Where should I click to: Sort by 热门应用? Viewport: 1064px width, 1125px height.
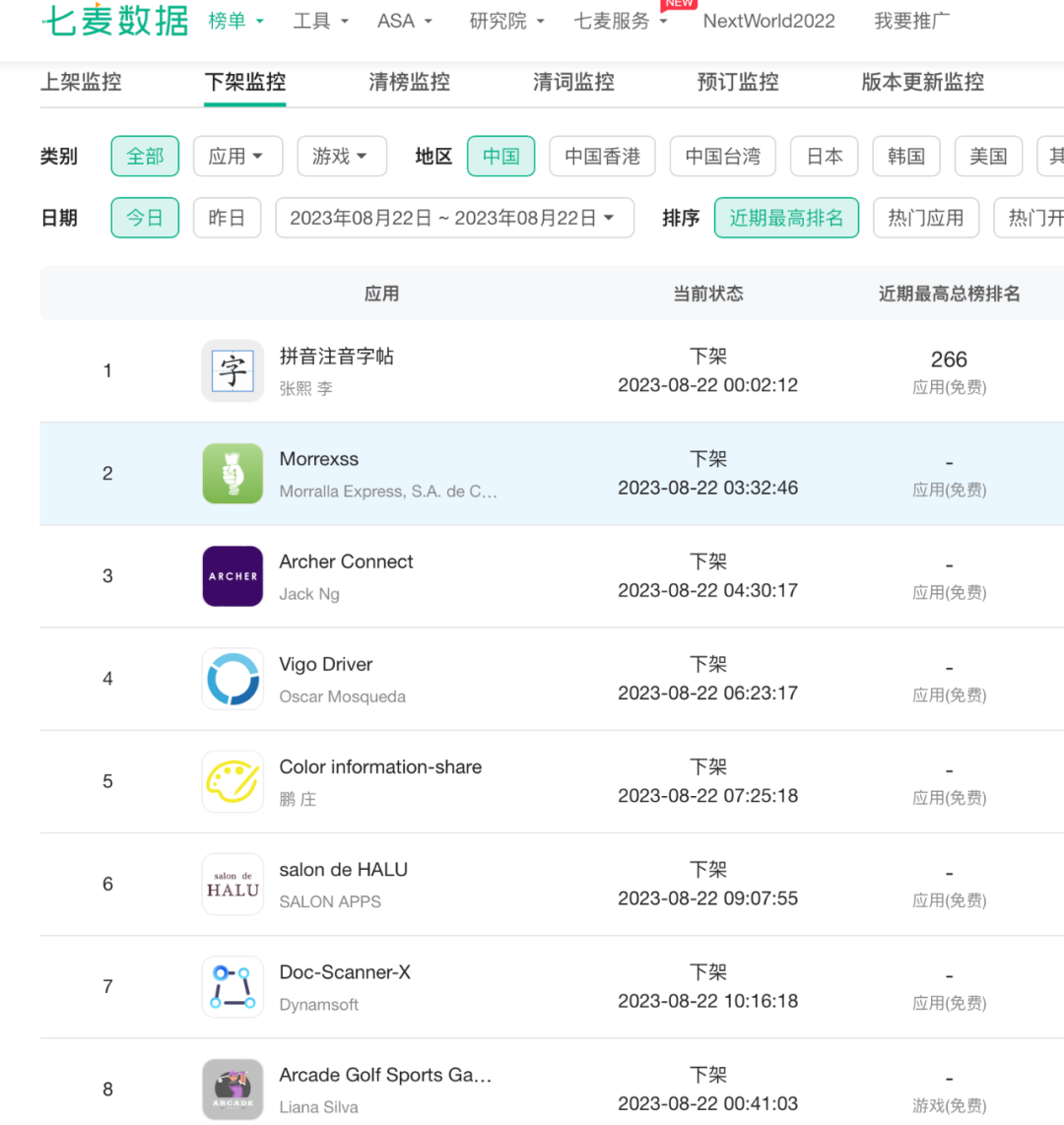click(926, 218)
